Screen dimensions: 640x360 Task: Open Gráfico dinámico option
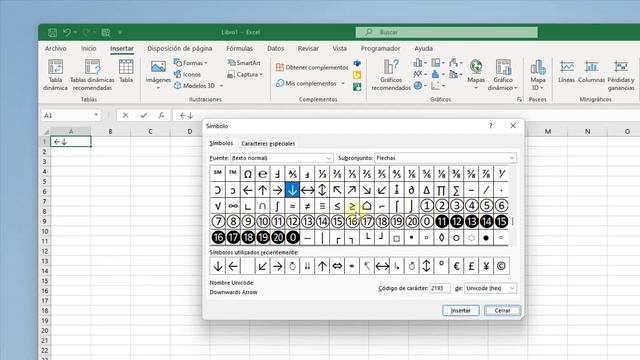click(x=503, y=75)
